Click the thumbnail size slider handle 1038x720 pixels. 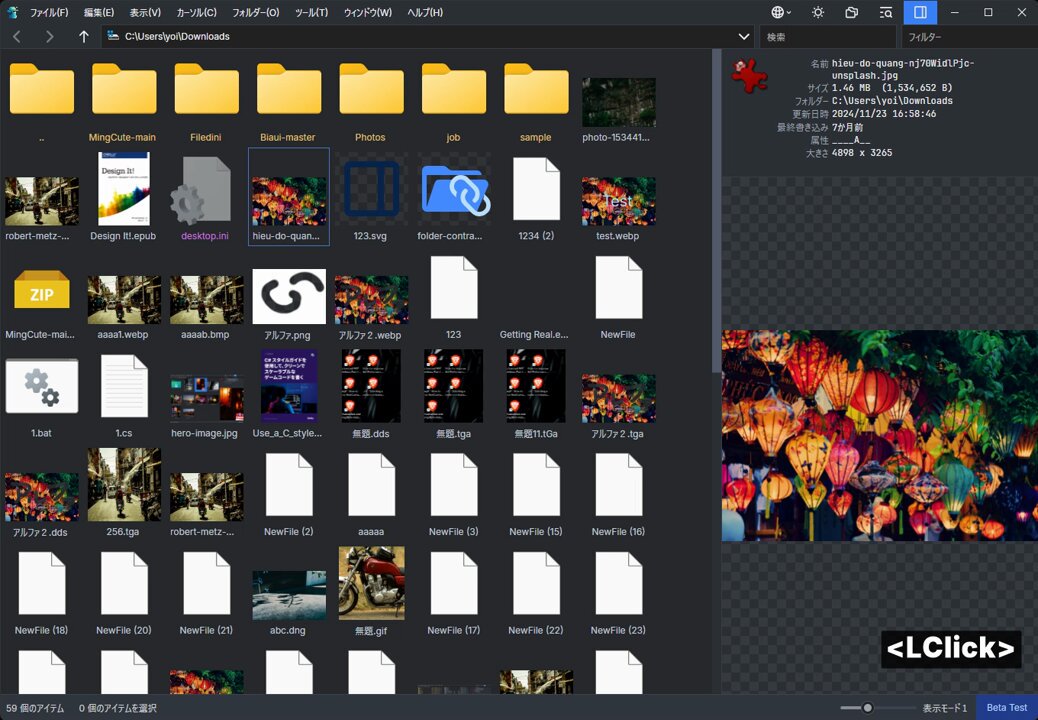[867, 707]
